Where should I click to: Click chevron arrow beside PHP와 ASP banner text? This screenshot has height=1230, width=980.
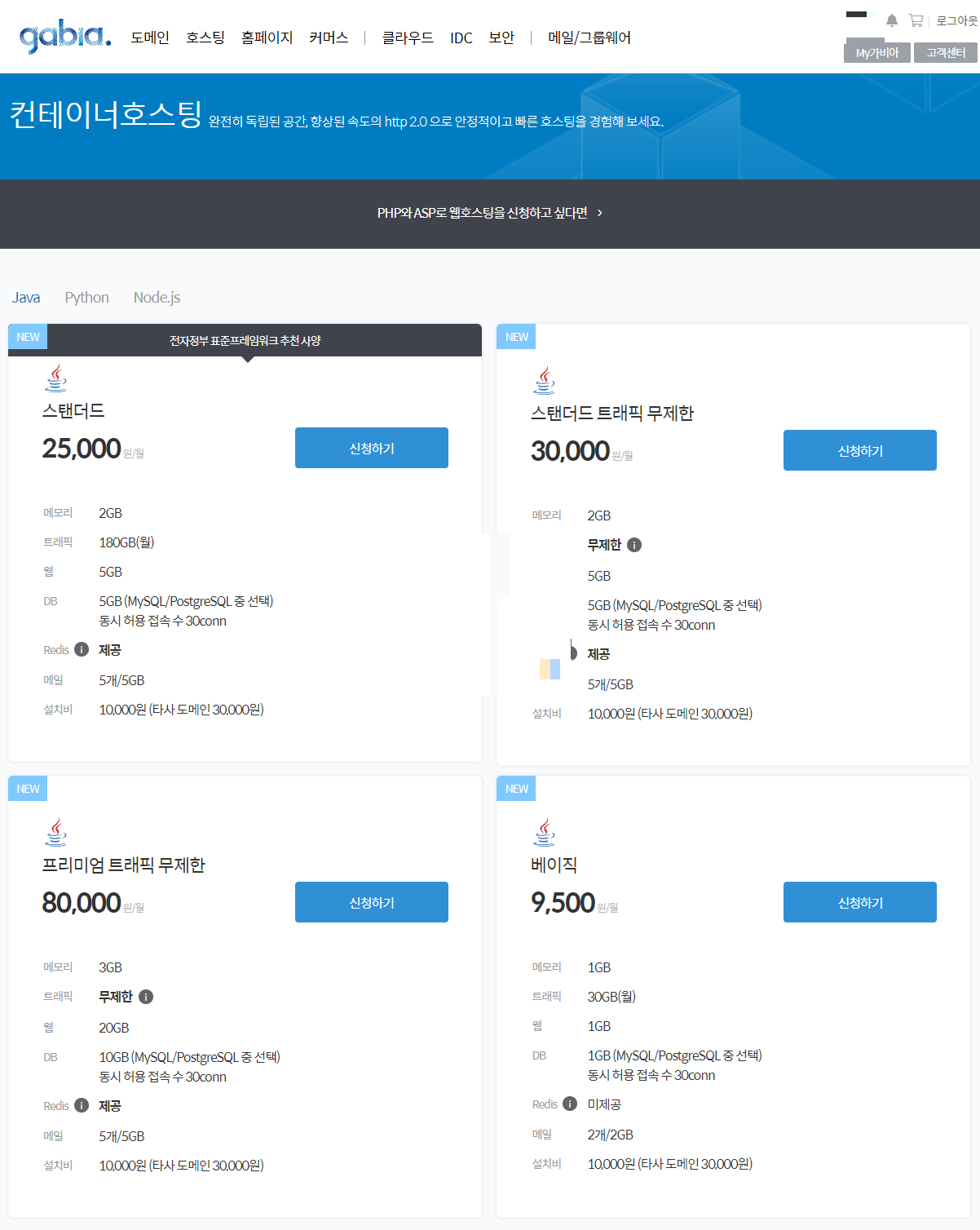point(600,213)
